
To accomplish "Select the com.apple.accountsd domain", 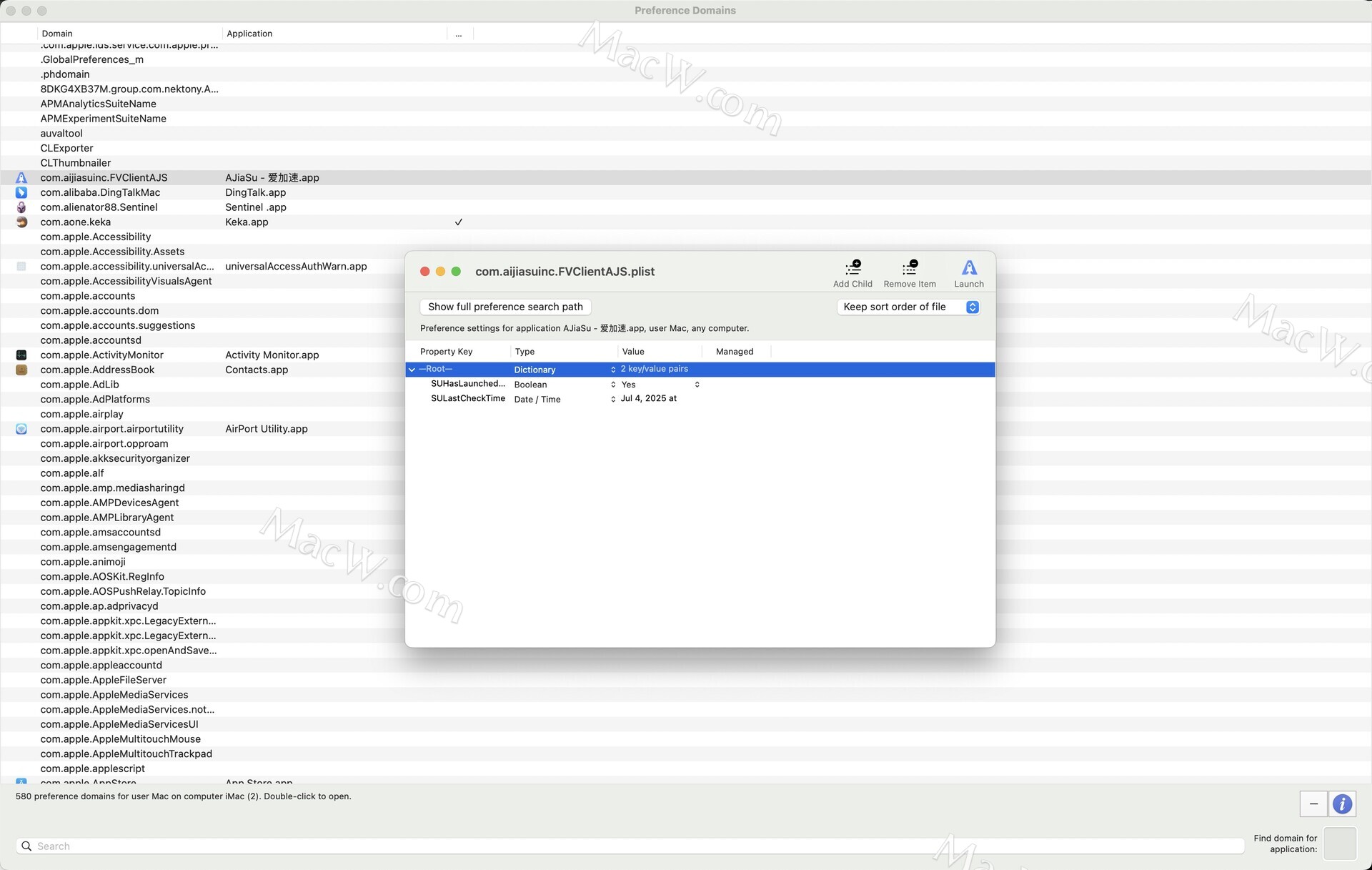I will click(x=91, y=340).
